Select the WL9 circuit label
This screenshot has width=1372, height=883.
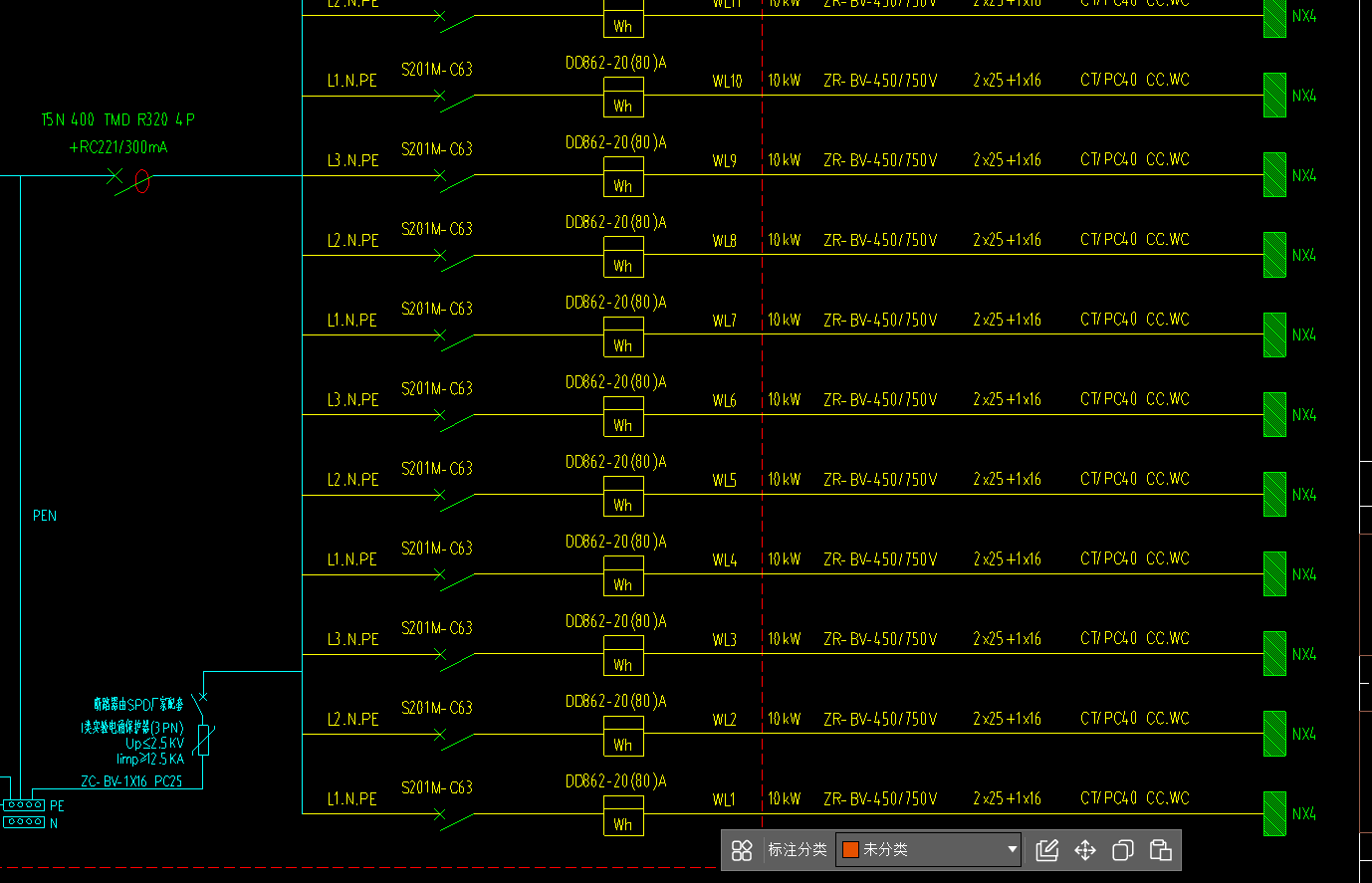click(725, 161)
